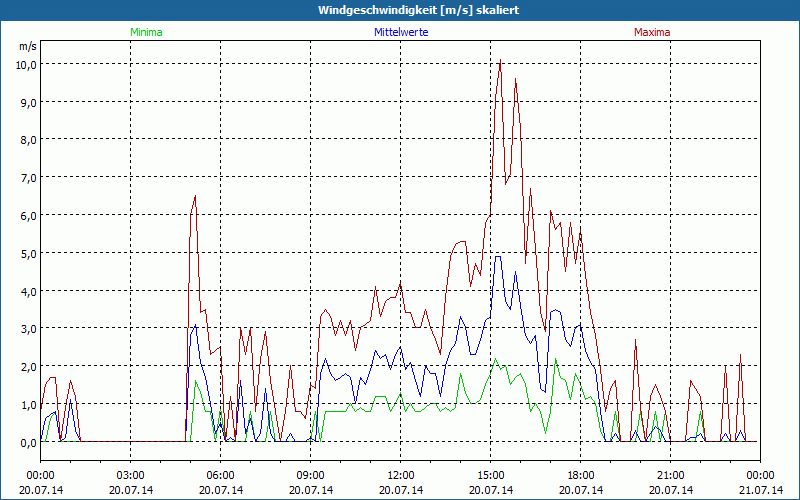Select the blue Mittelwerte legend label
The image size is (800, 500).
pyautogui.click(x=400, y=32)
